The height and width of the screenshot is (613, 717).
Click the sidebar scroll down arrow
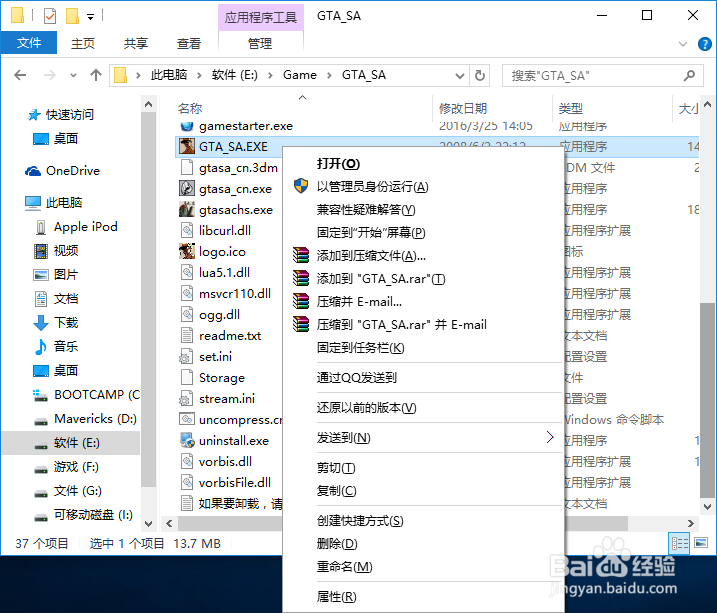[x=148, y=523]
